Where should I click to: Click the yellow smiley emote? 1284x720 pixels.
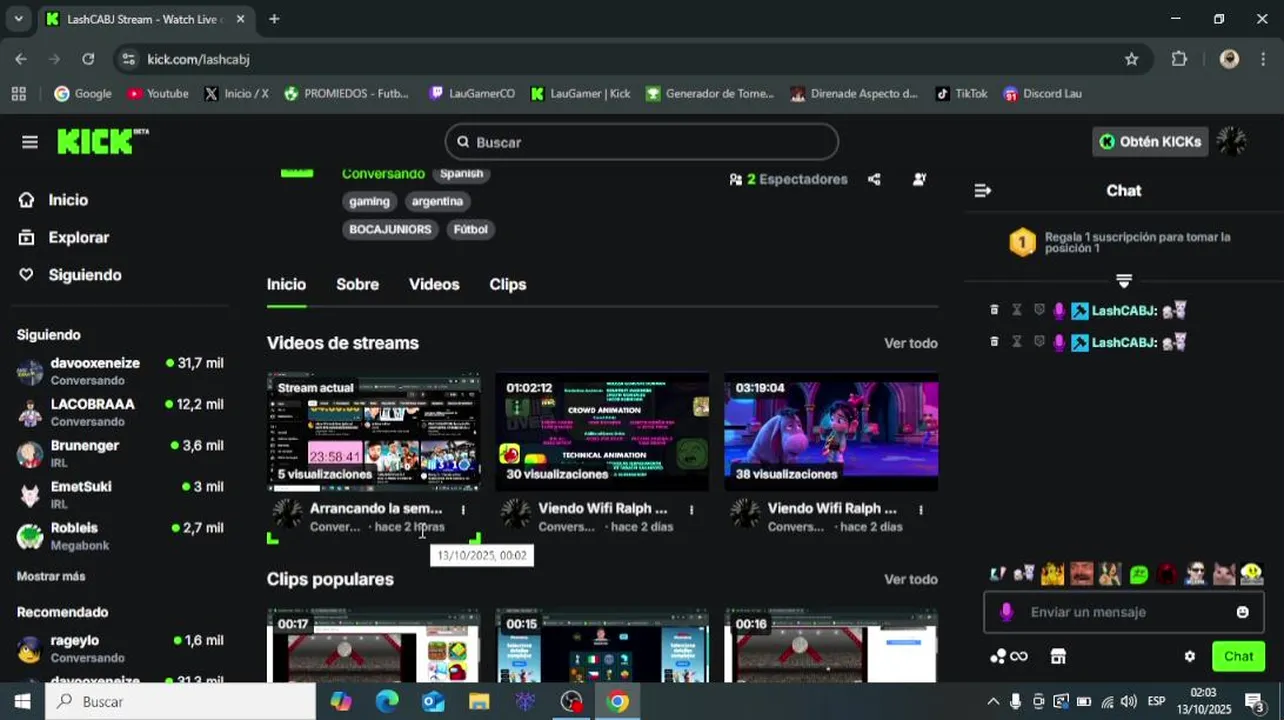coord(1251,574)
